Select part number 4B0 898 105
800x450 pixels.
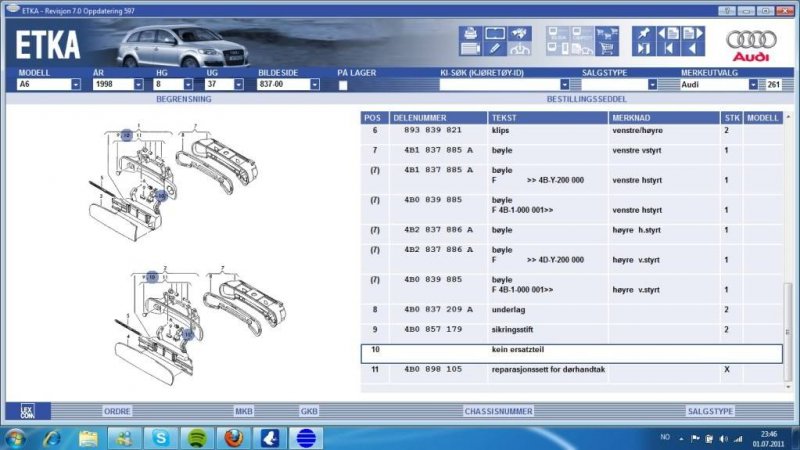(x=433, y=369)
